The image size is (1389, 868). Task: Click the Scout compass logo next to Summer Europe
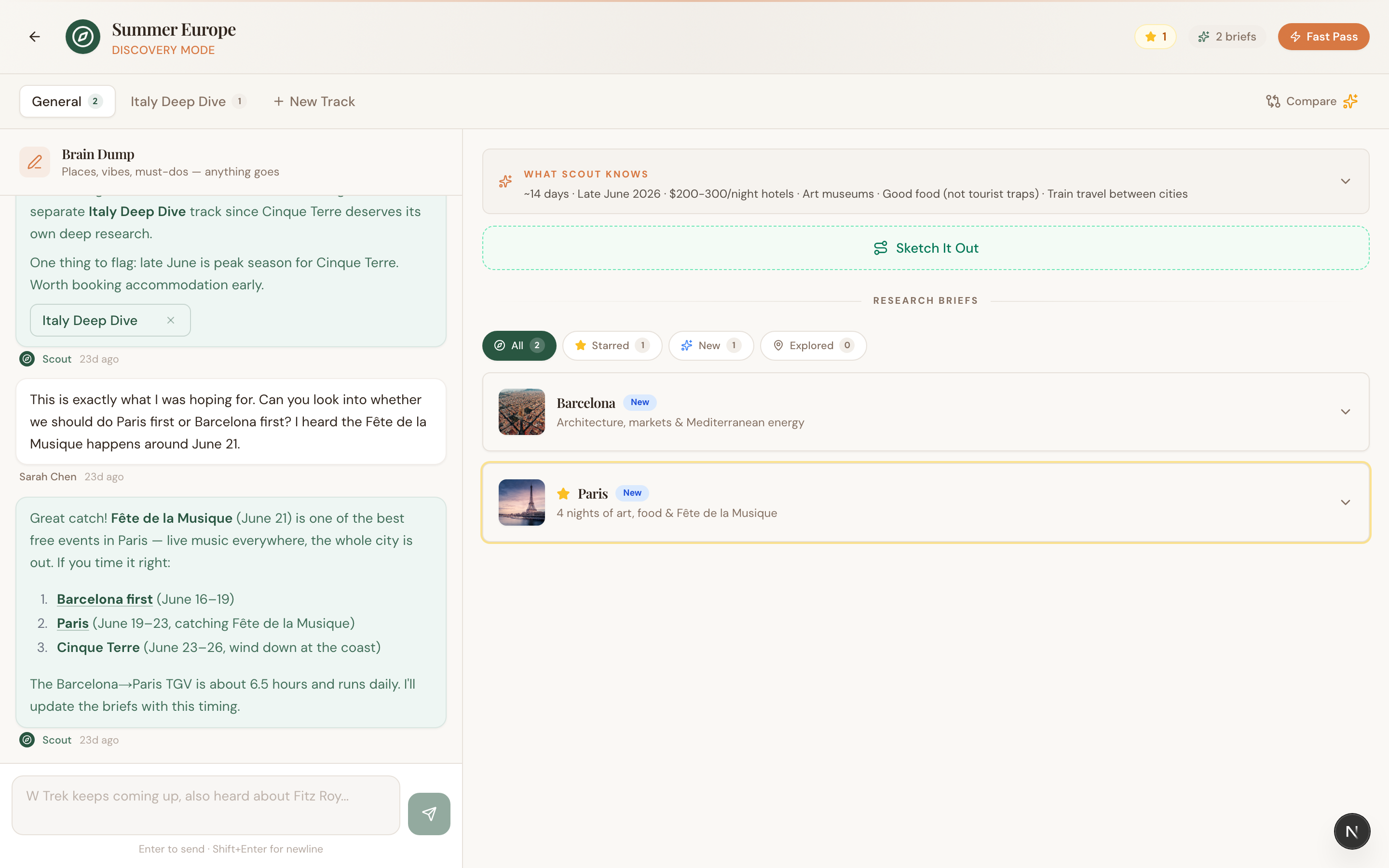tap(83, 36)
